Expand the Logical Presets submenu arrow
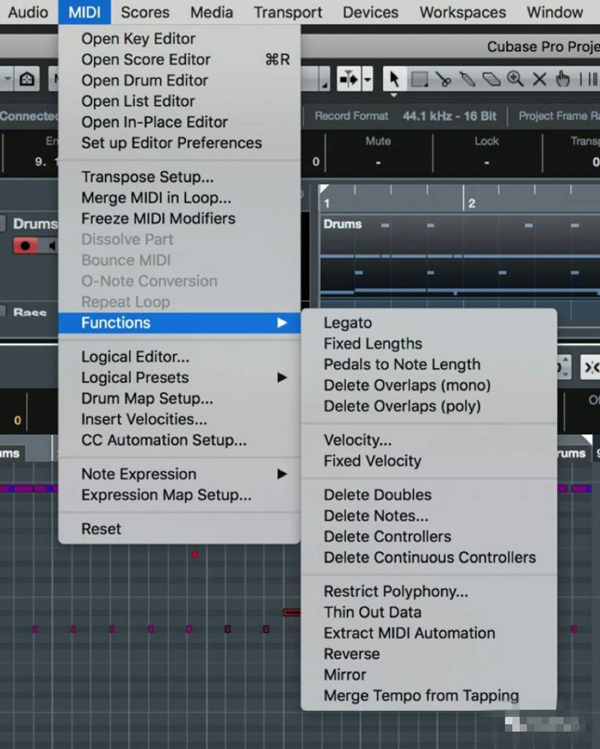 click(x=282, y=377)
